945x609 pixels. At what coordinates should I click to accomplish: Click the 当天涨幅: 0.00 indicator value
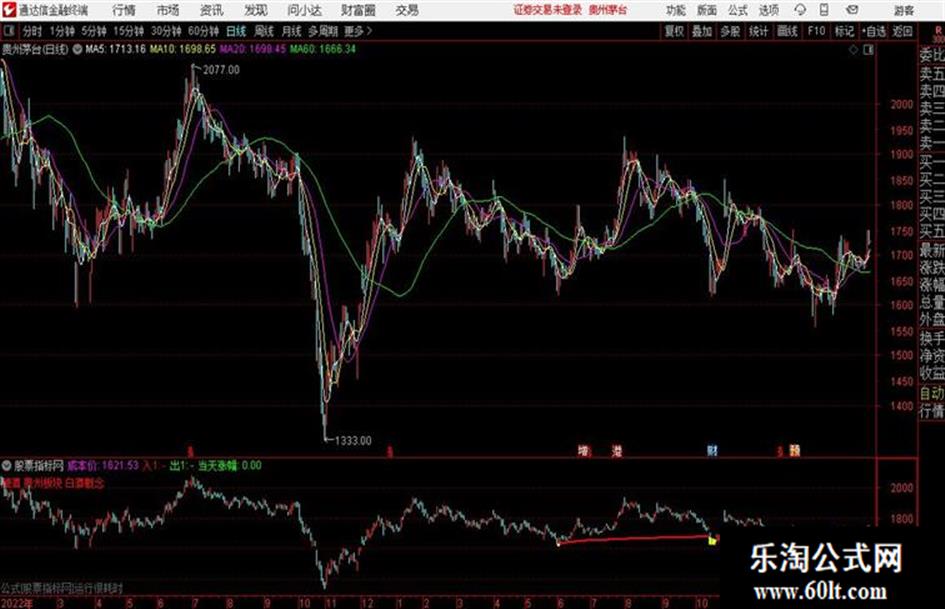click(230, 465)
